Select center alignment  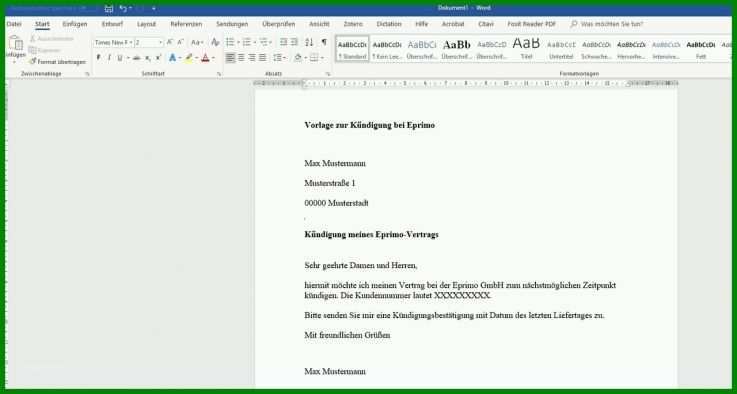(241, 58)
